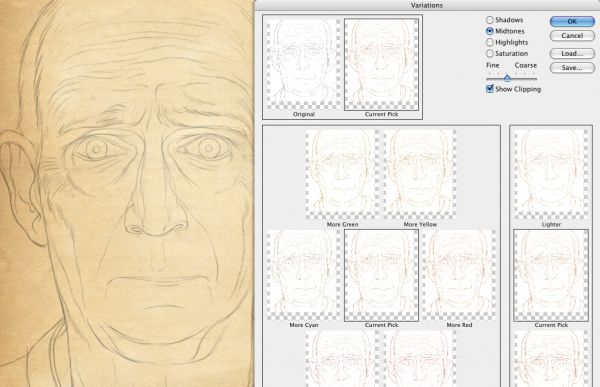This screenshot has height=387, width=600.
Task: Pick the More Green thumbnail
Action: [342, 175]
